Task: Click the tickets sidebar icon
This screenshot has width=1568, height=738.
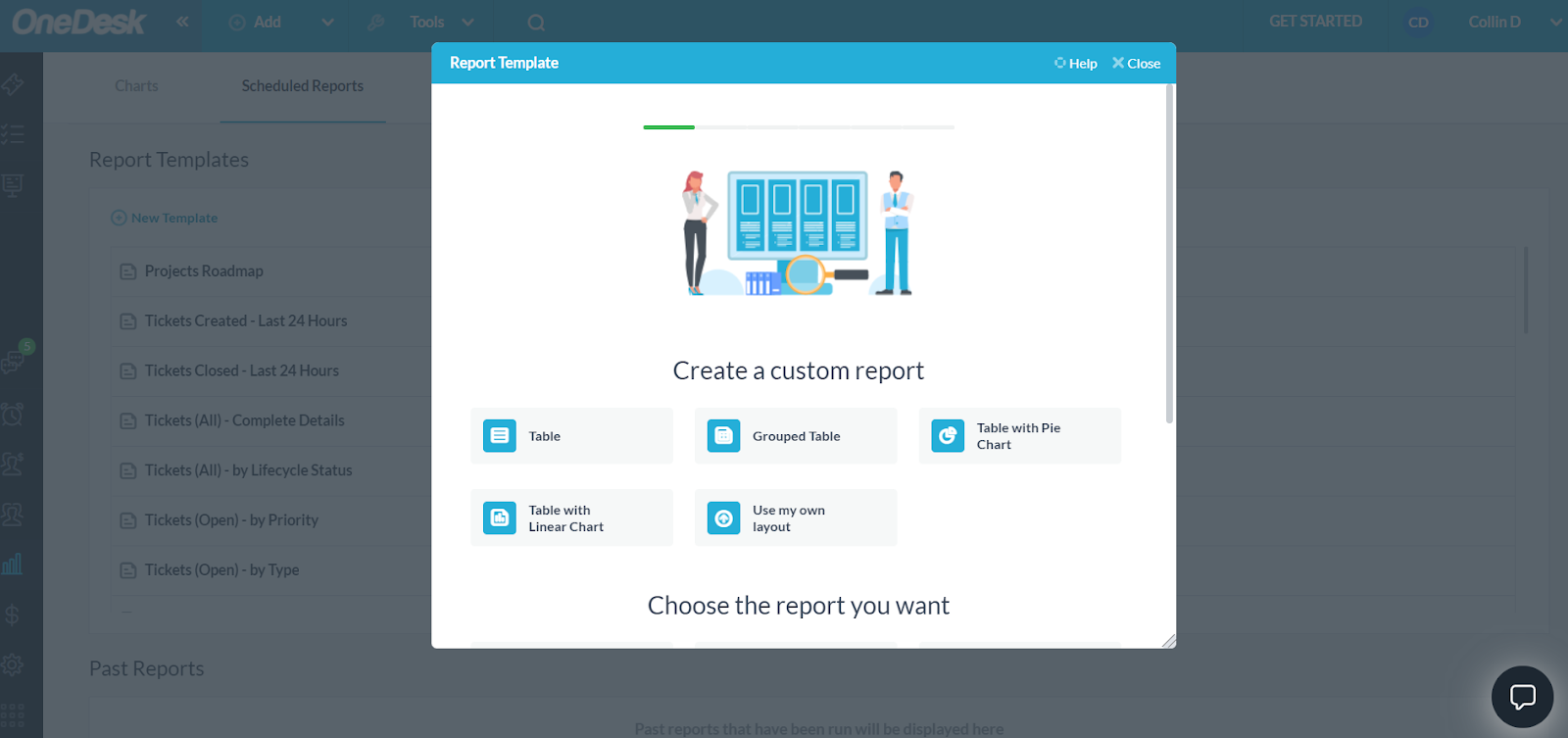Action: pos(13,85)
